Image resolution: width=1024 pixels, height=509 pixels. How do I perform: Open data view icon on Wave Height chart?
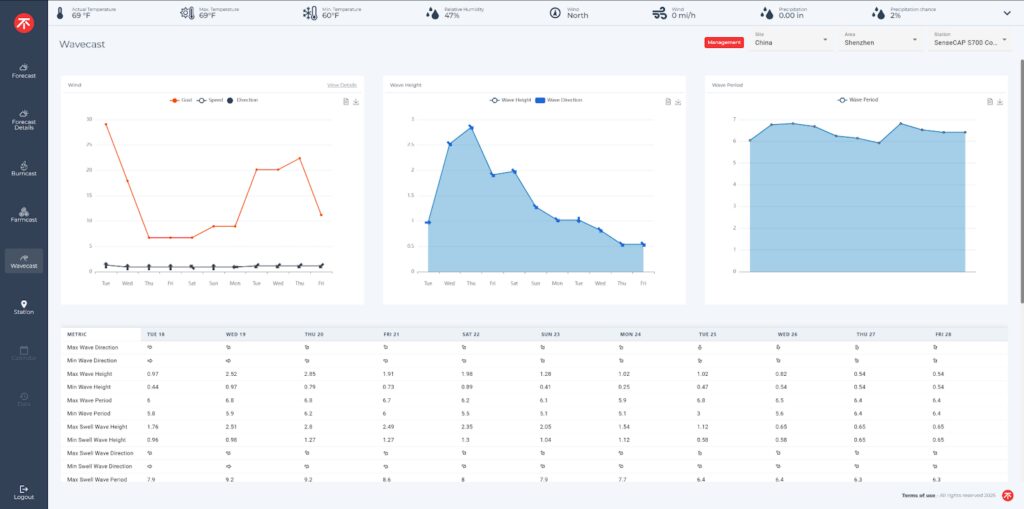(668, 102)
